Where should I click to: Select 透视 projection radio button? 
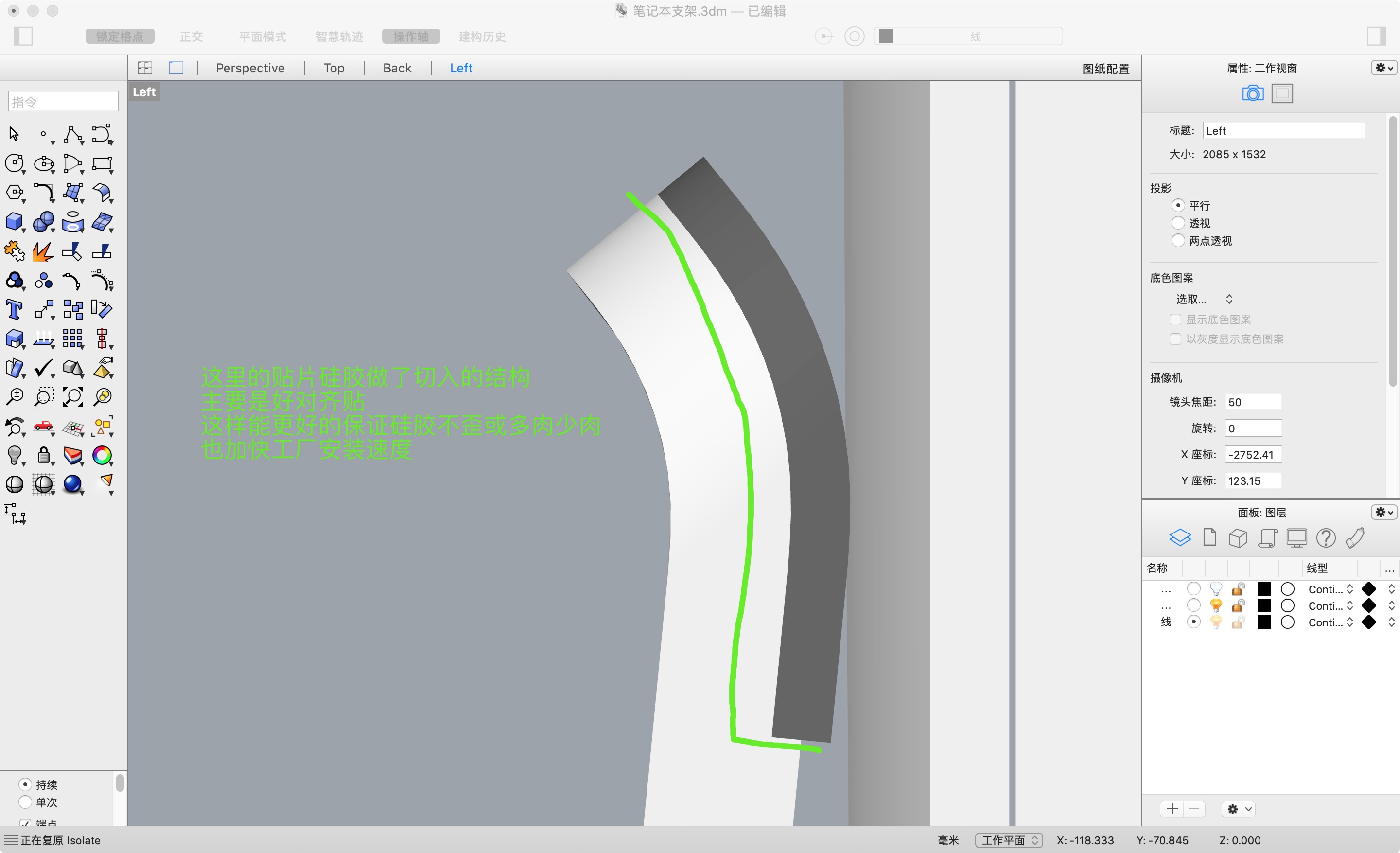[1178, 223]
